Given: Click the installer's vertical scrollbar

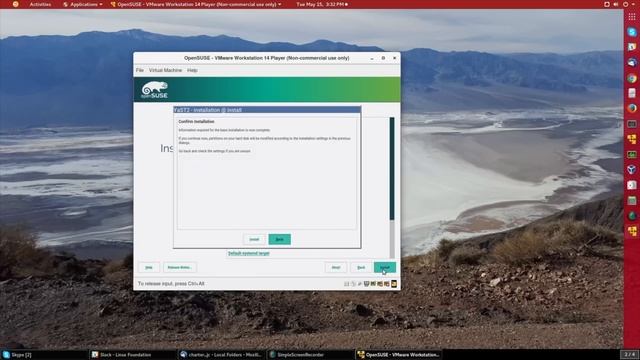Looking at the screenshot, I should 392,188.
